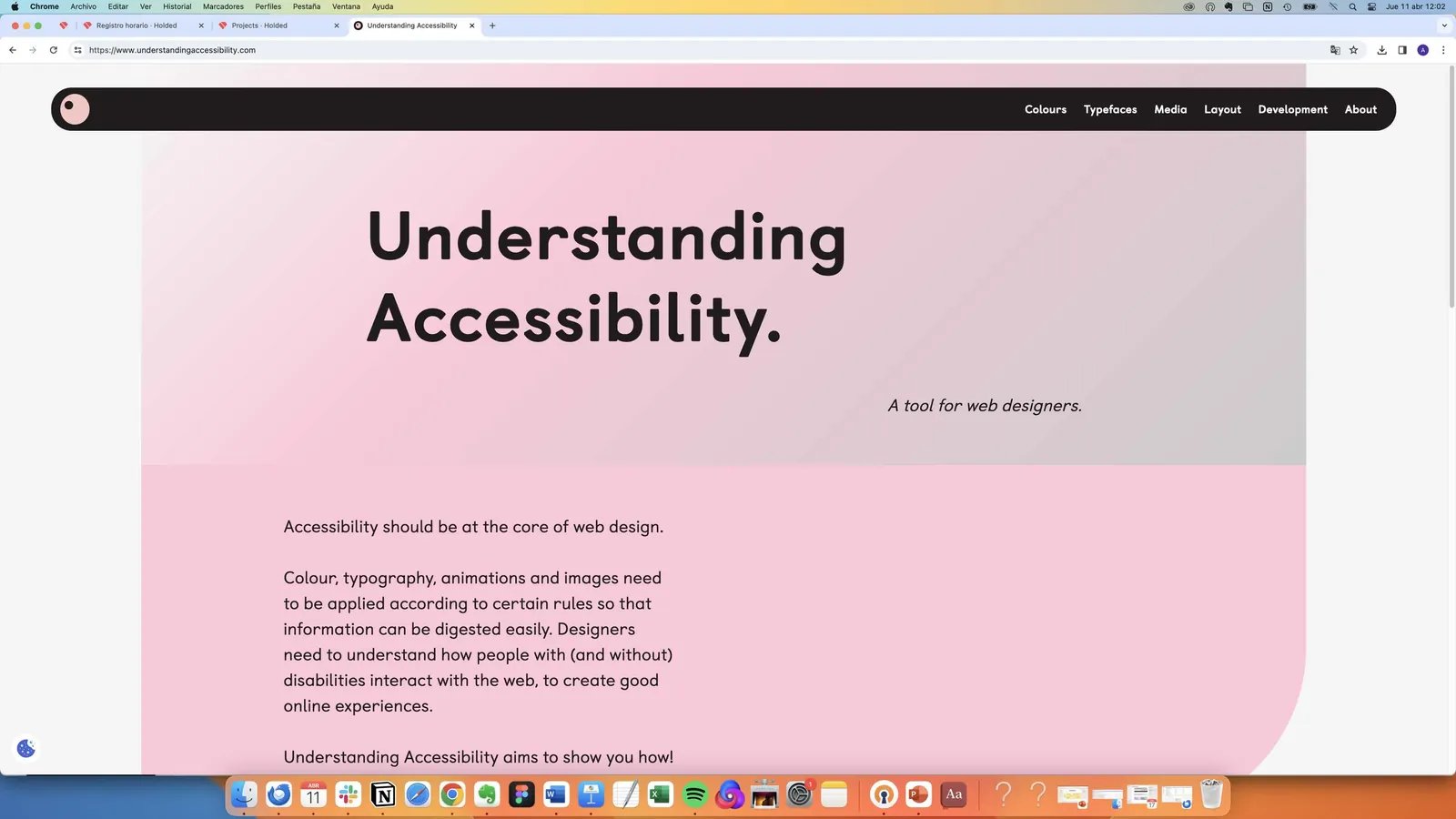The image size is (1456, 819).
Task: Open Figma from the dock
Action: point(521,794)
